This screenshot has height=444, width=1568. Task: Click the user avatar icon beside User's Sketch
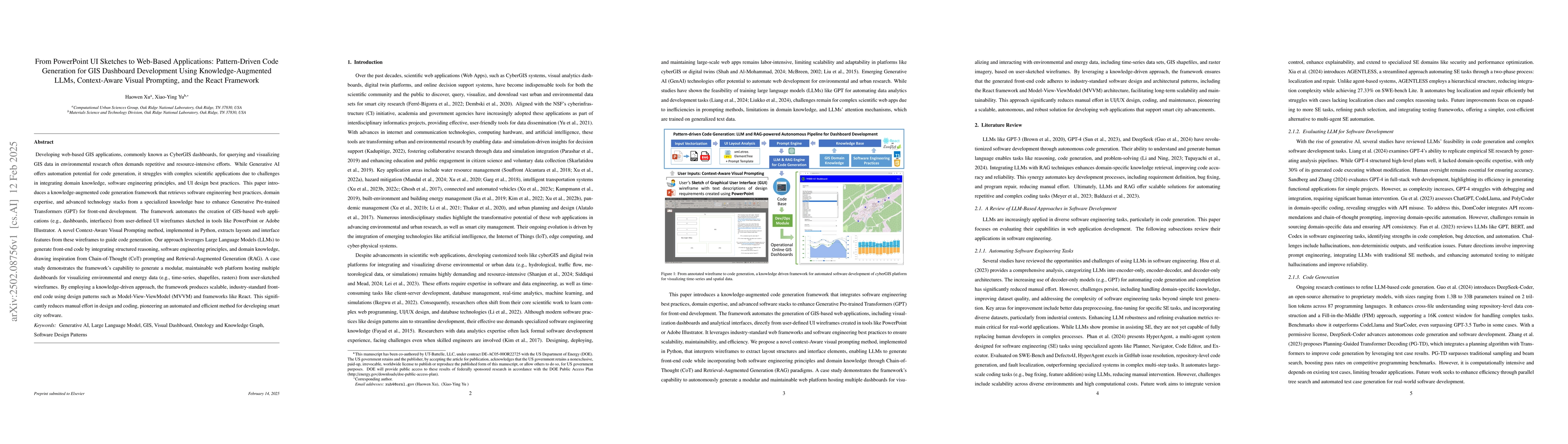pos(671,183)
